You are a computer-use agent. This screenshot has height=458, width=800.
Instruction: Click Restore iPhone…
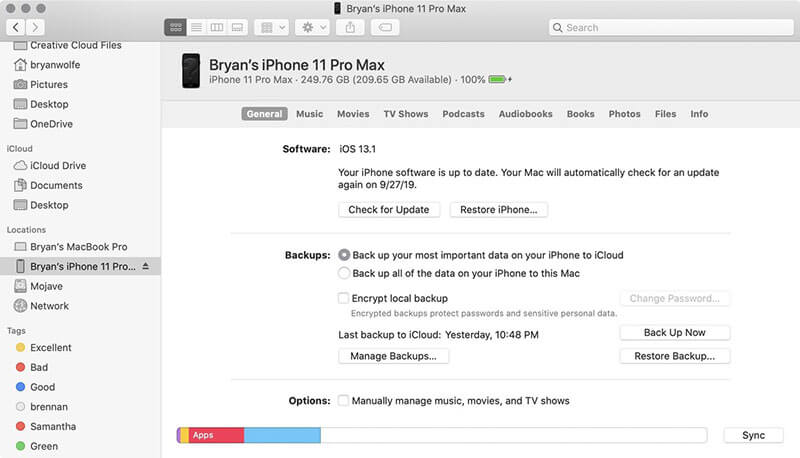(x=498, y=210)
